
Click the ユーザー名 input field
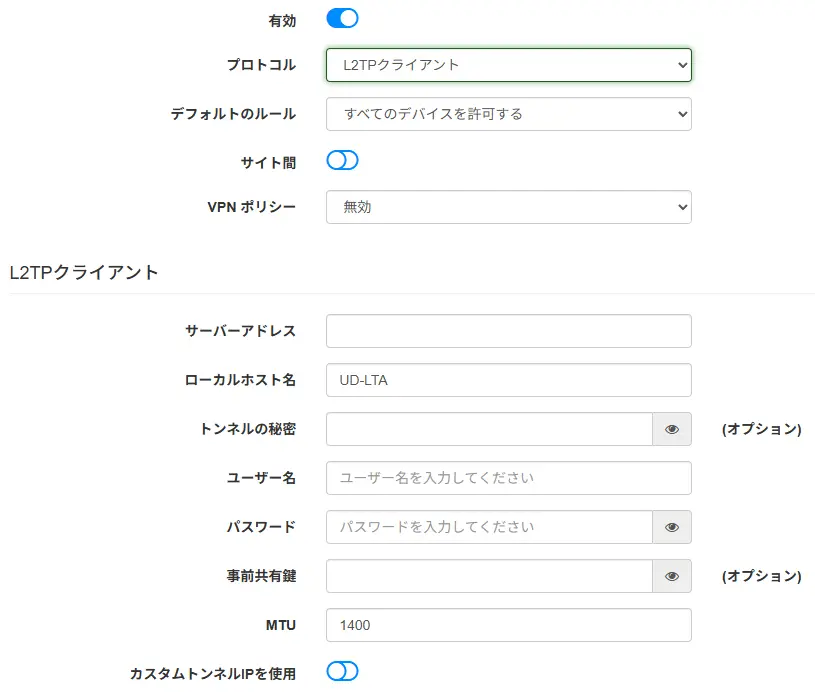tap(508, 478)
